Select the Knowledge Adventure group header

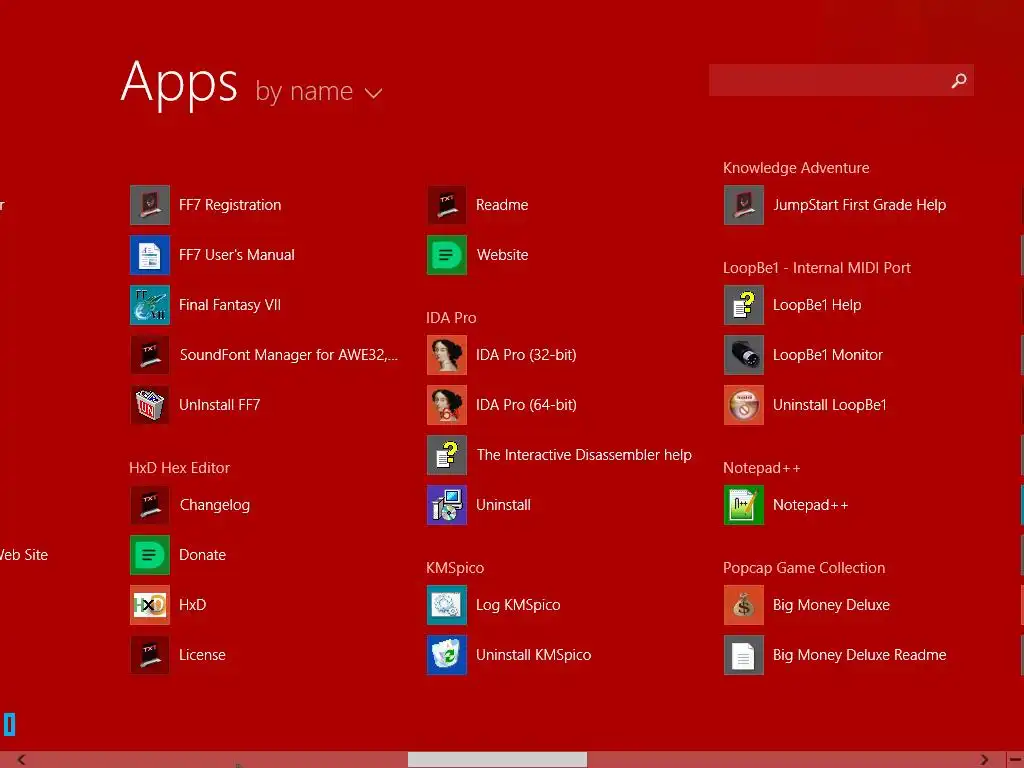[796, 168]
